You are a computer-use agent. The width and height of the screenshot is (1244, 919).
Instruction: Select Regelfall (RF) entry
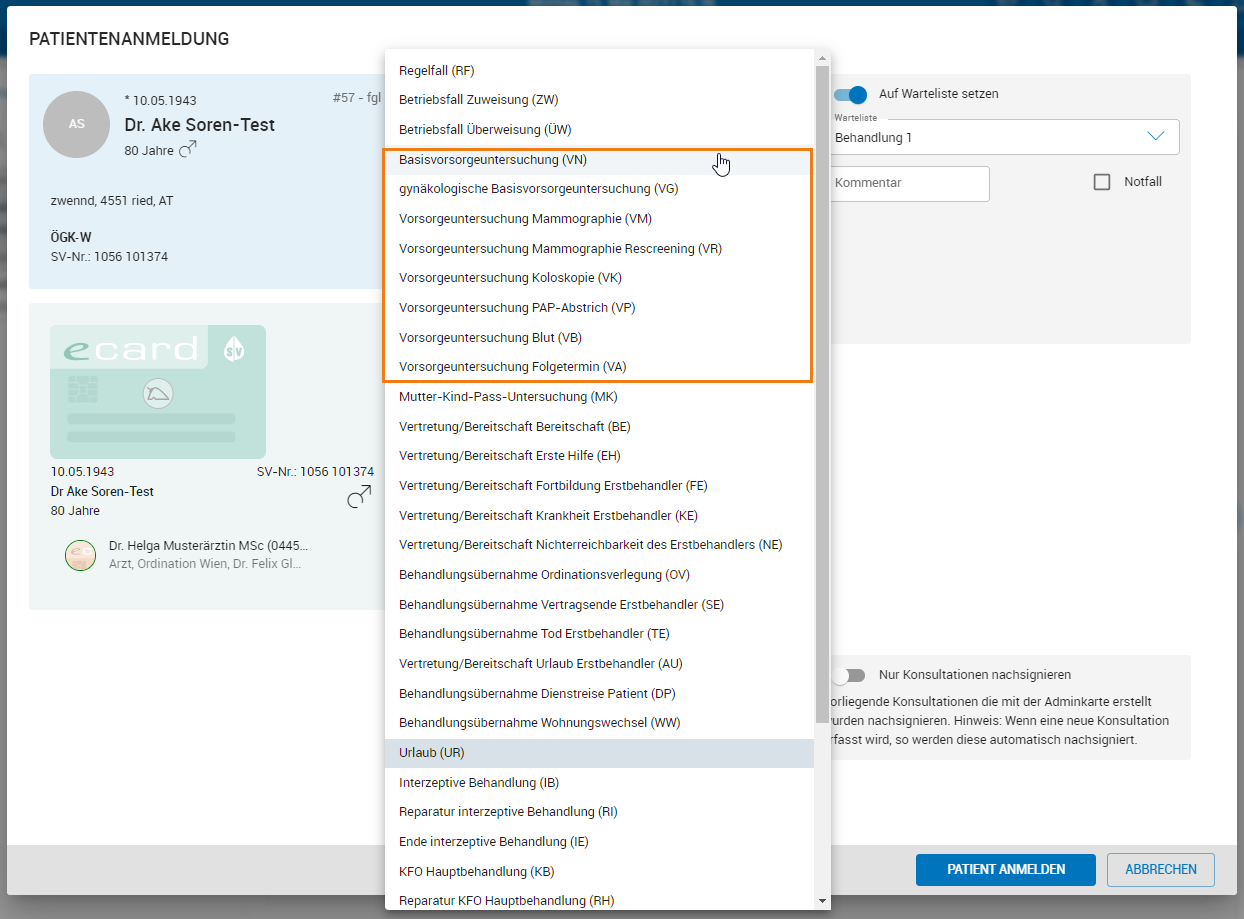[x=436, y=71]
